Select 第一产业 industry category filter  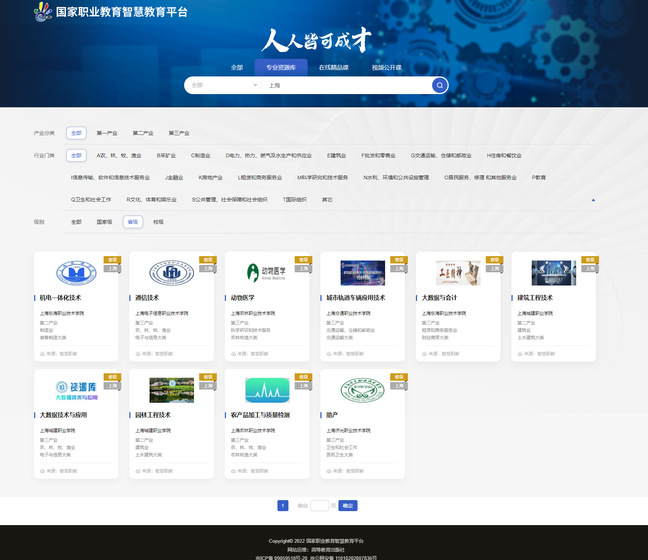click(107, 132)
